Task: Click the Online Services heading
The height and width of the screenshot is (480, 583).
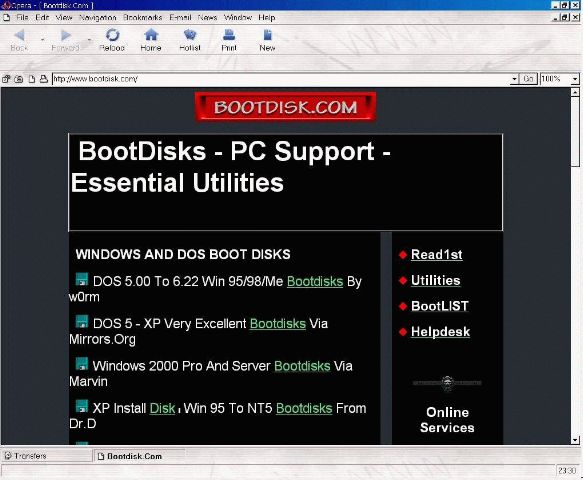Action: (x=447, y=420)
